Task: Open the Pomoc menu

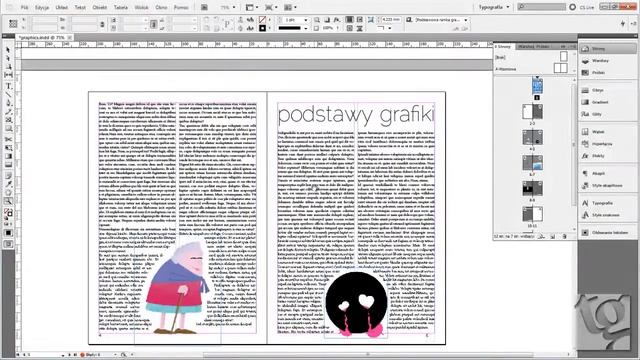Action: 181,7
